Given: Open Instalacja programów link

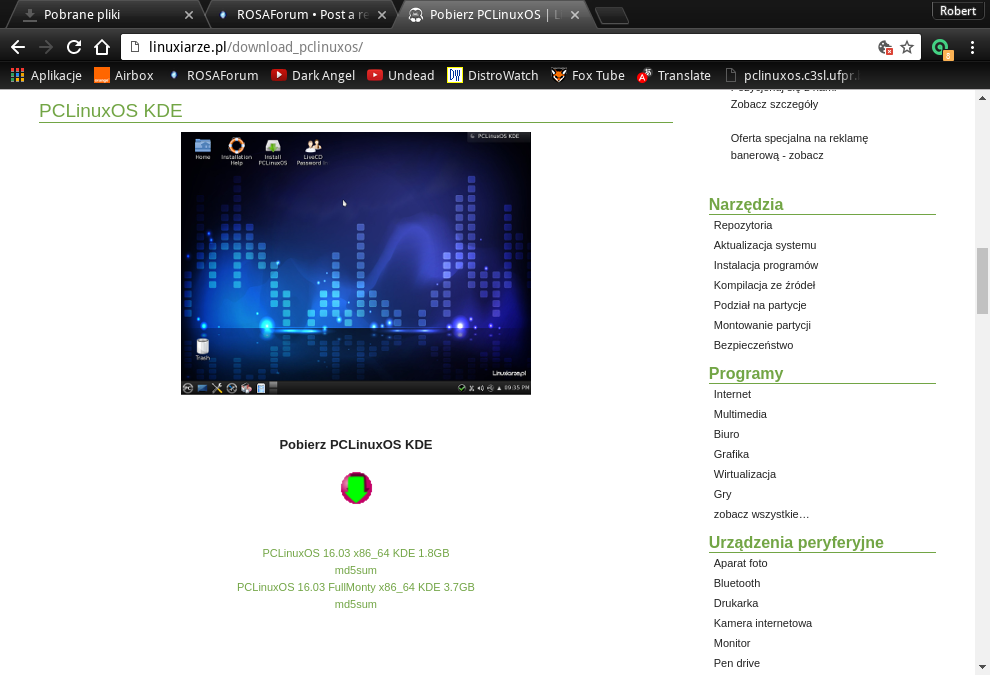Looking at the screenshot, I should coord(766,265).
